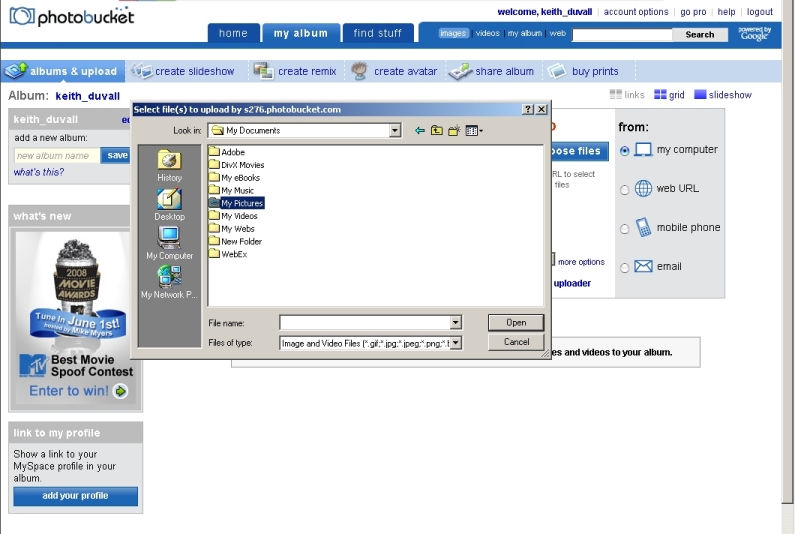Choose the 'mobile phone' radio option

pos(625,228)
